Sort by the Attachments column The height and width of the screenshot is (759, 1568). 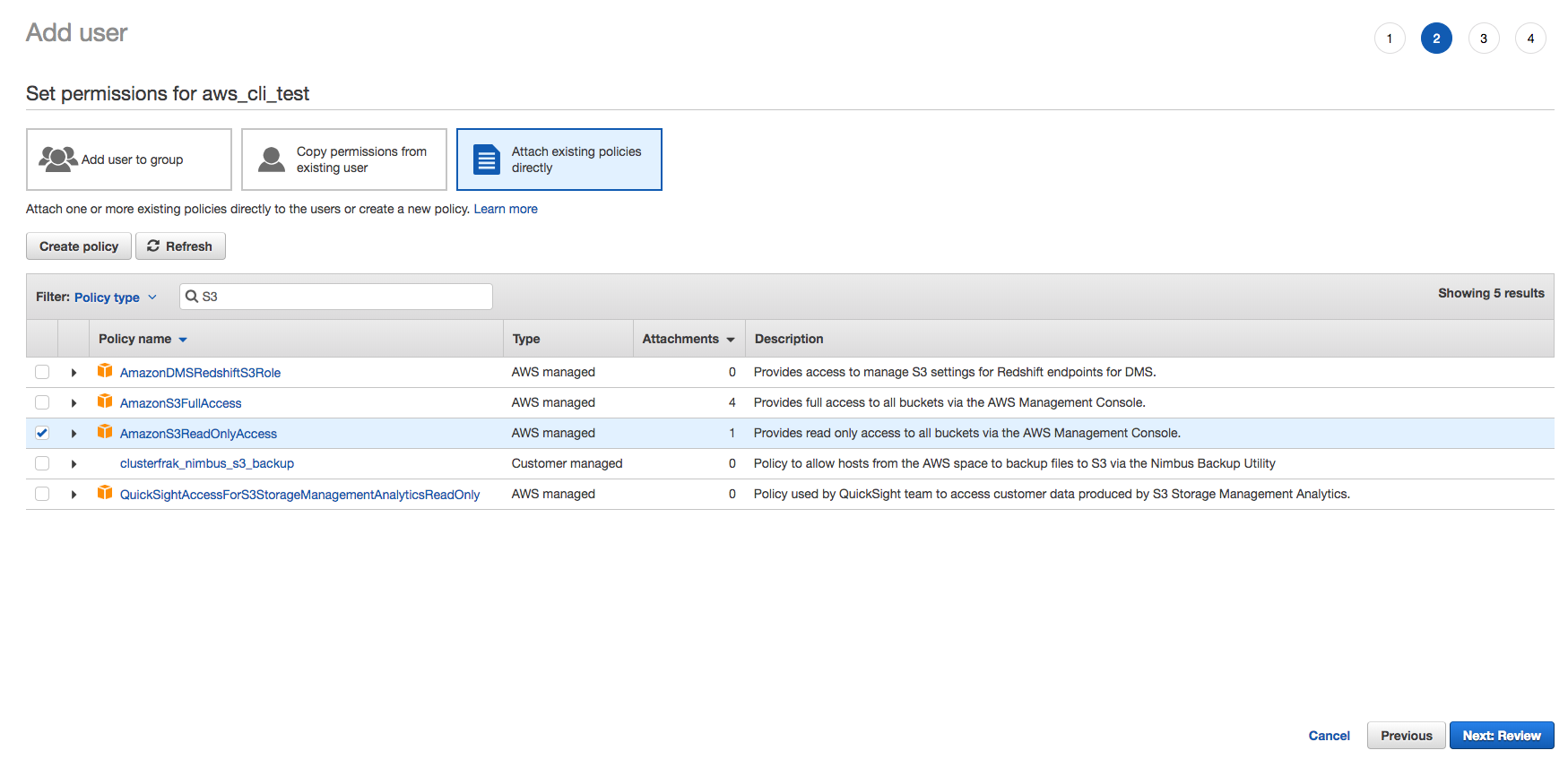[688, 339]
